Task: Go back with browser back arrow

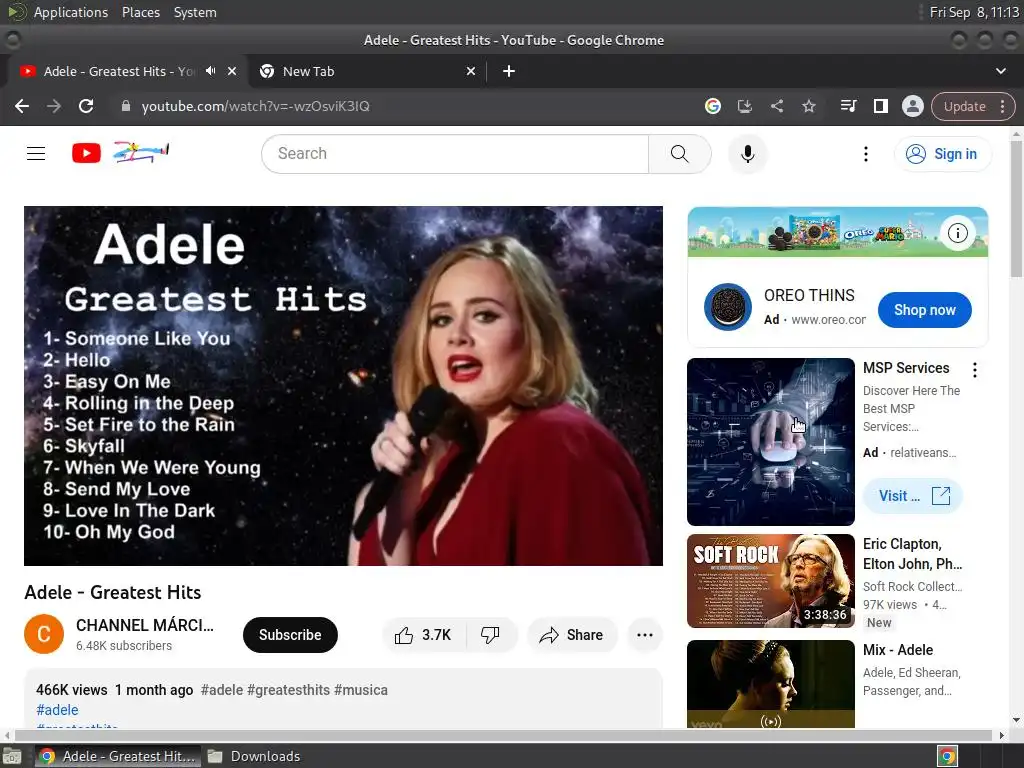Action: tap(22, 106)
